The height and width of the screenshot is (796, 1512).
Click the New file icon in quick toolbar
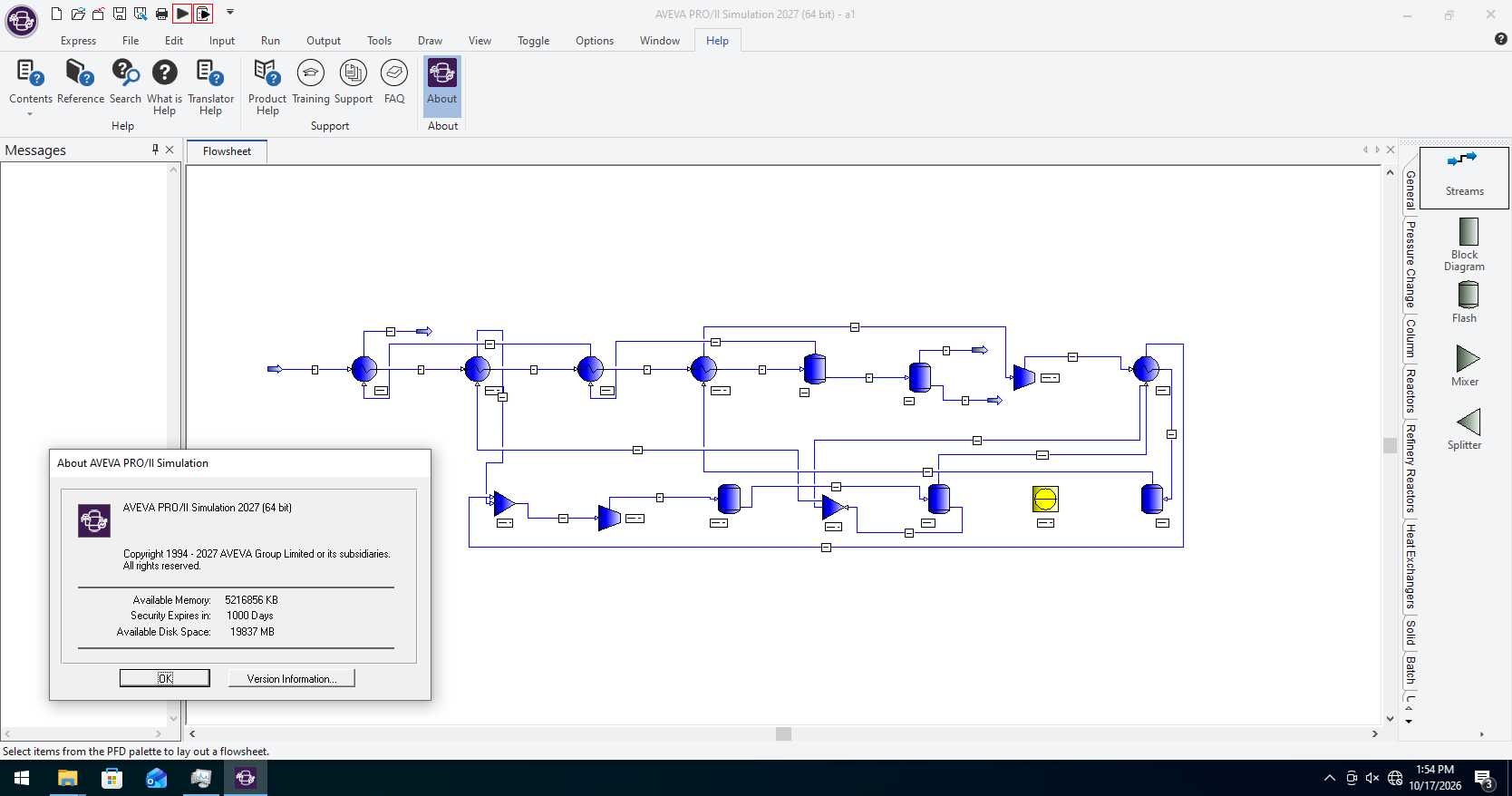(x=56, y=14)
